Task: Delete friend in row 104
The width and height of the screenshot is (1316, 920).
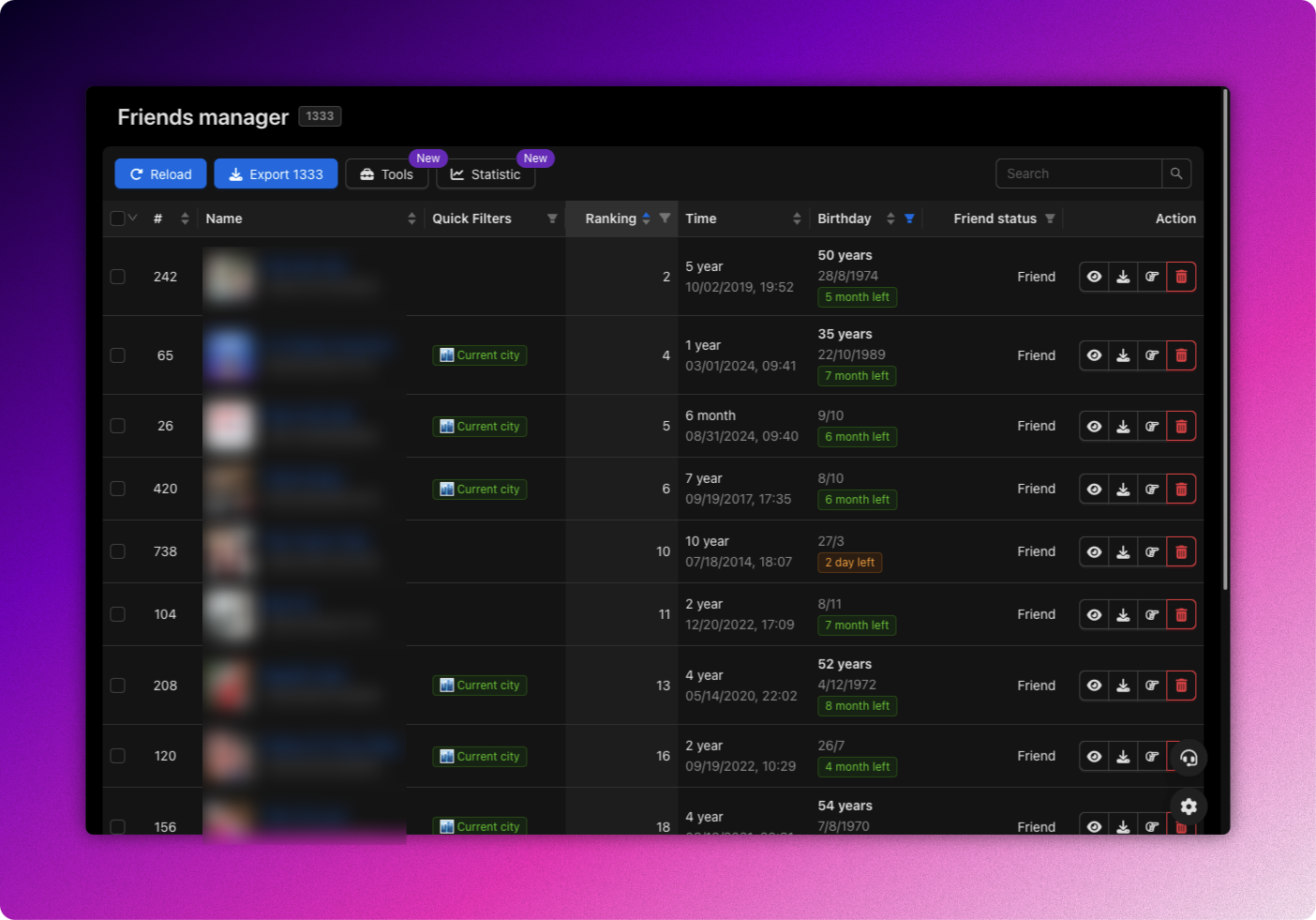Action: tap(1181, 614)
